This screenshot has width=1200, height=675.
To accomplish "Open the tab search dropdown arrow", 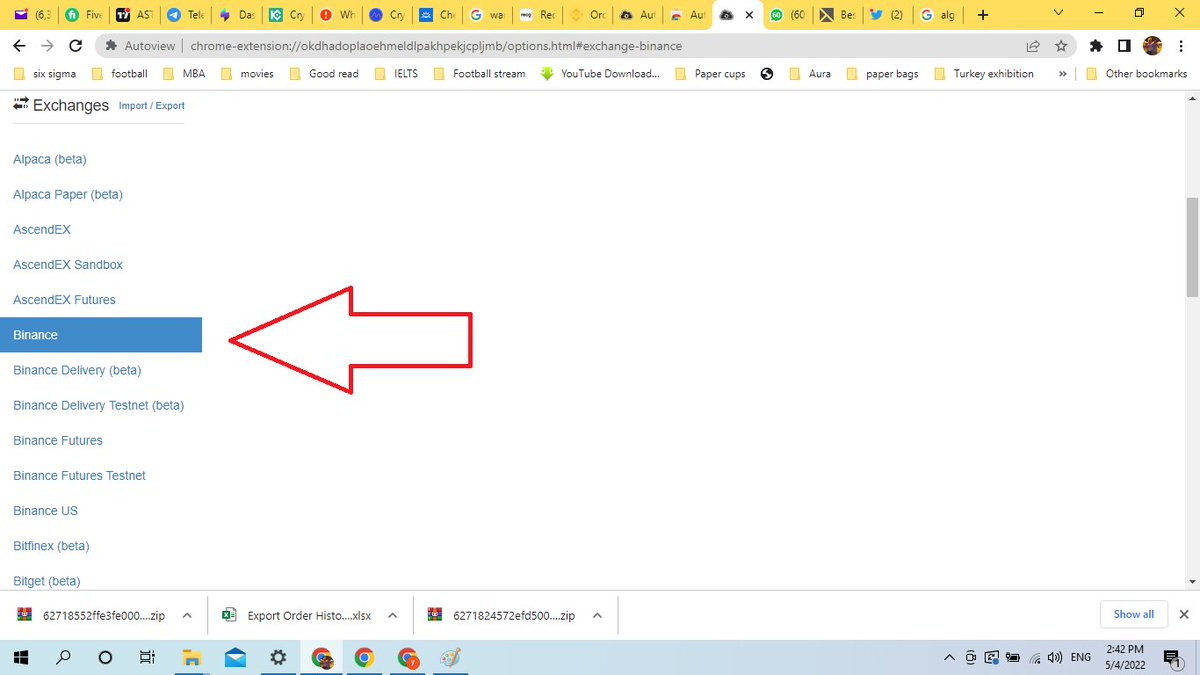I will 1059,14.
